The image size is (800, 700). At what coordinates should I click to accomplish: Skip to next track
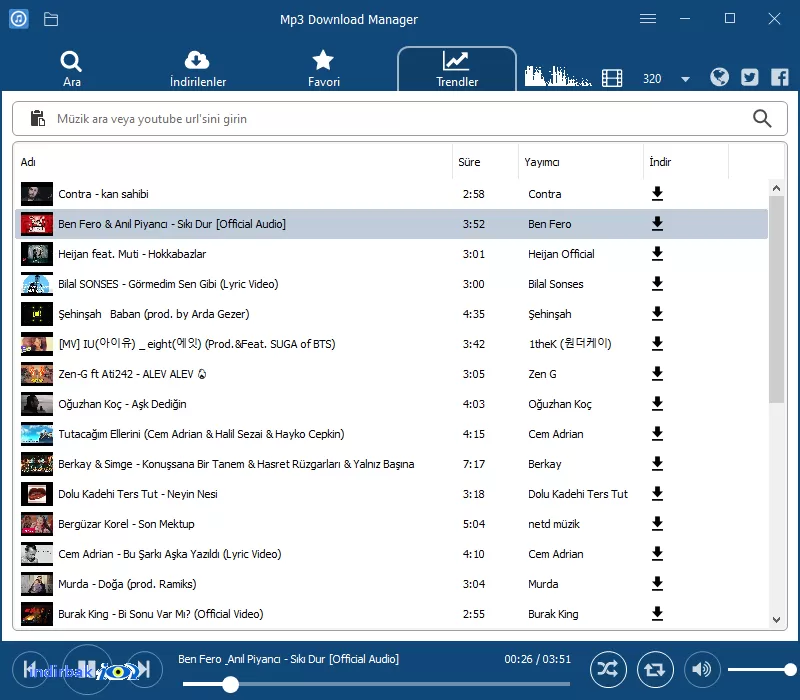point(144,669)
